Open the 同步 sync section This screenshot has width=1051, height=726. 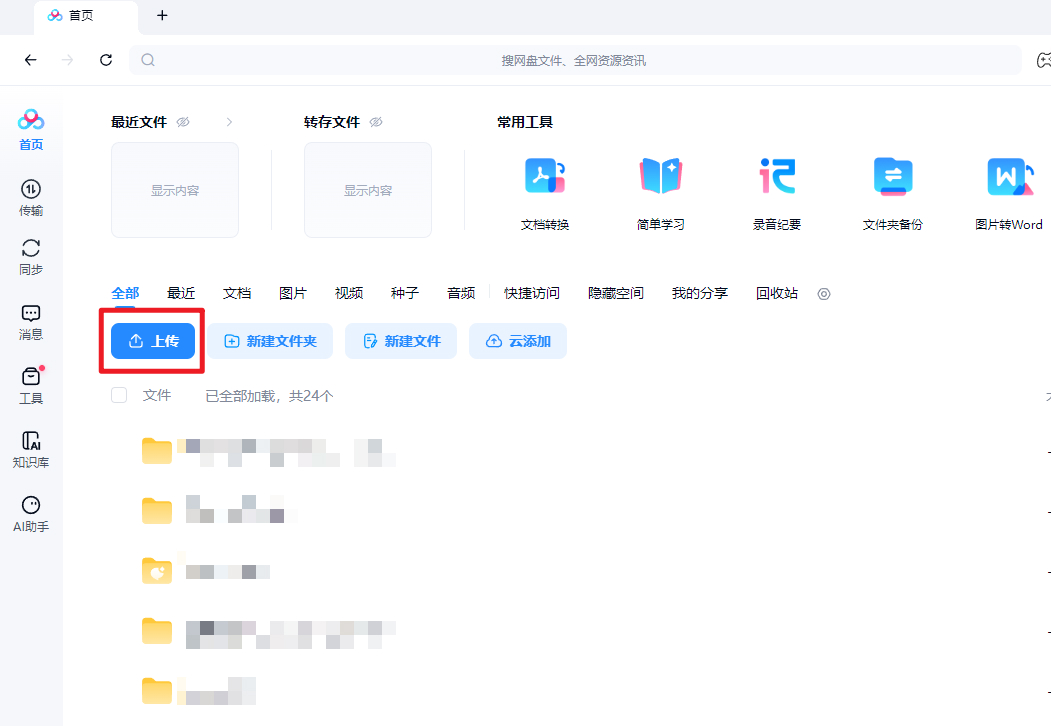pos(31,257)
